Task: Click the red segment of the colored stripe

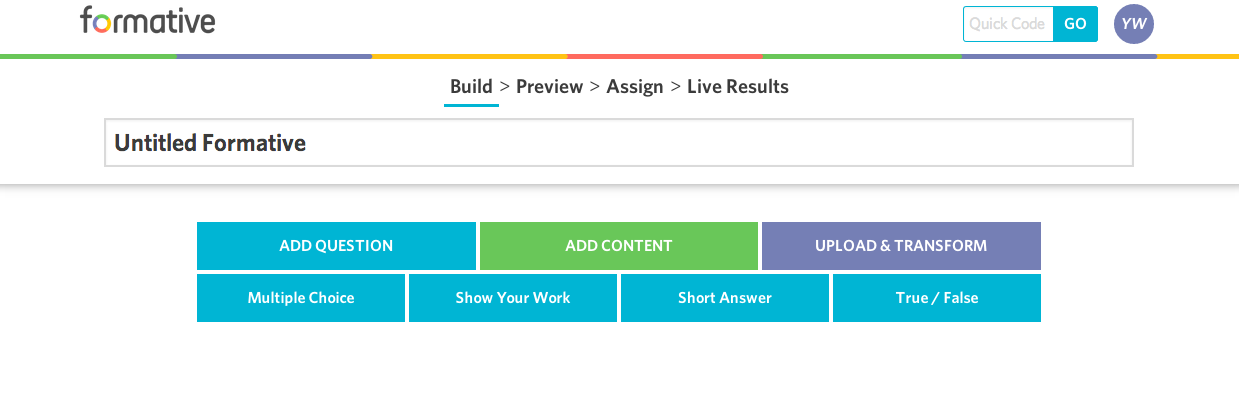Action: tap(664, 56)
